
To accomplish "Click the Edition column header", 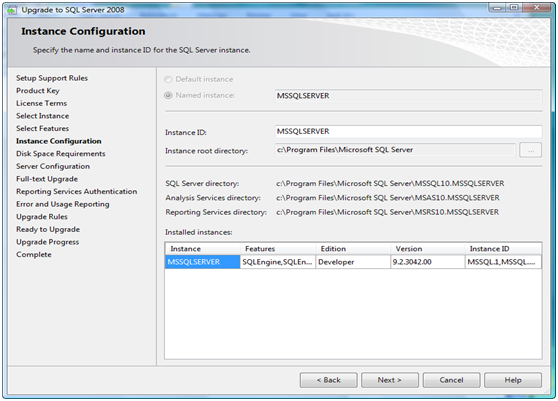I will [x=353, y=249].
